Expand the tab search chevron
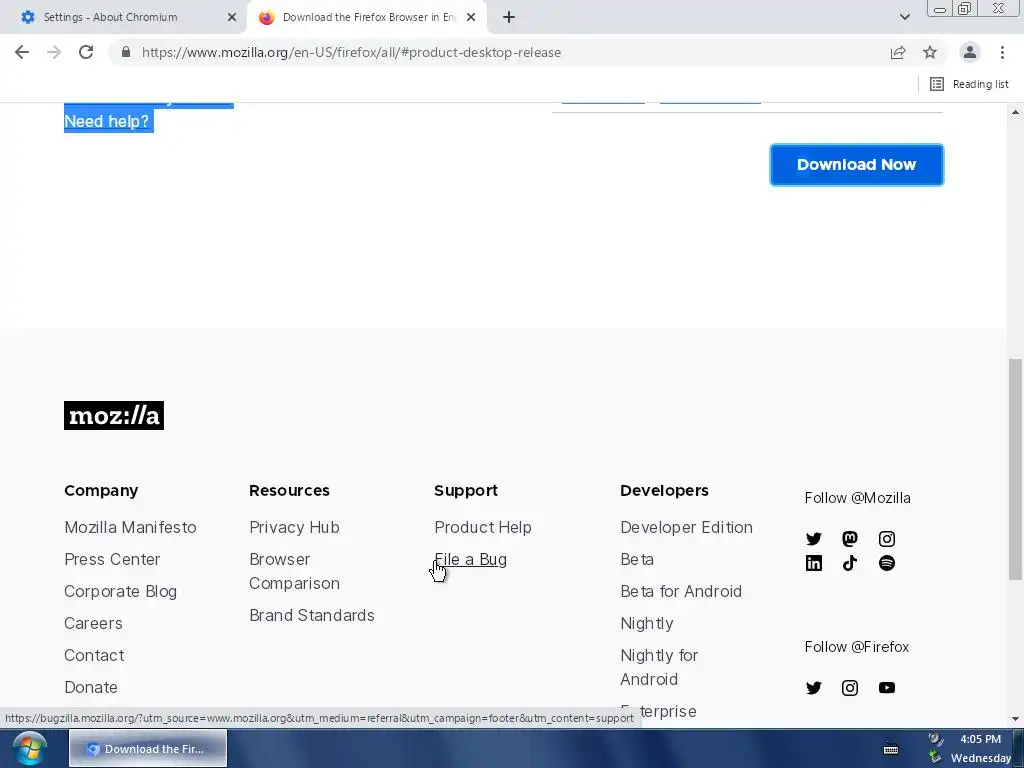Viewport: 1024px width, 768px height. [x=904, y=17]
